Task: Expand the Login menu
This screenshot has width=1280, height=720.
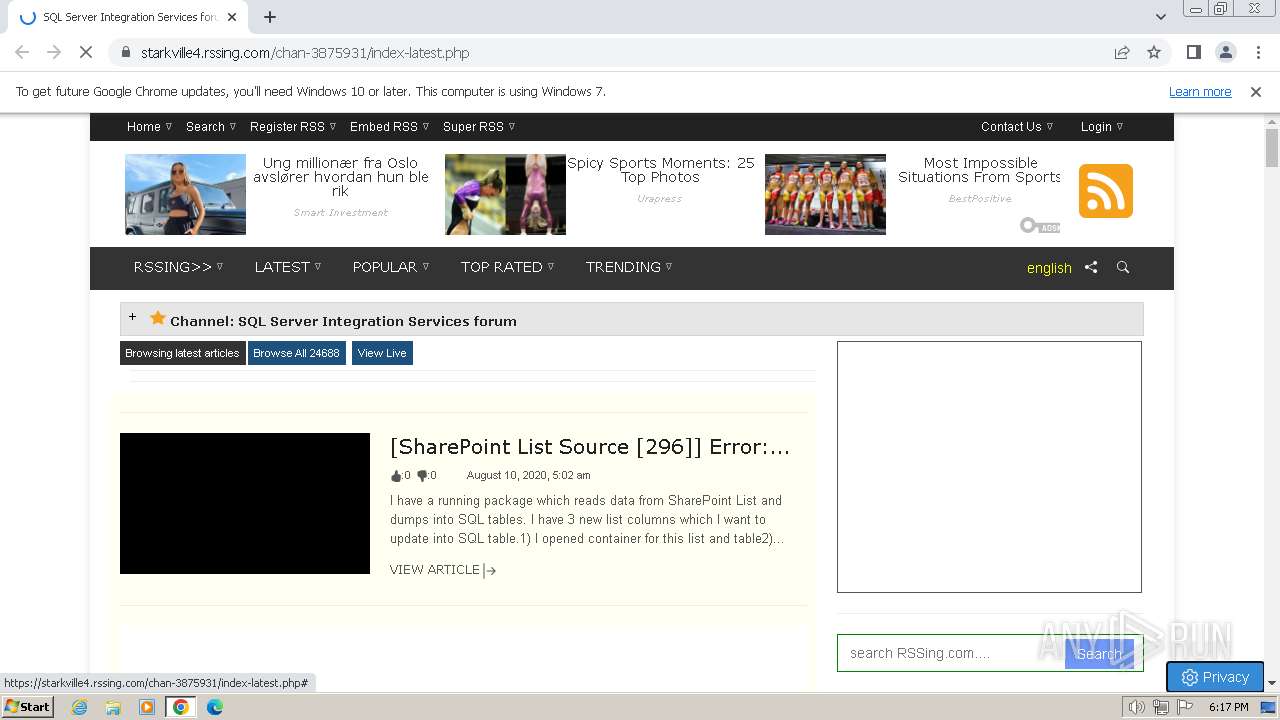Action: (1102, 126)
